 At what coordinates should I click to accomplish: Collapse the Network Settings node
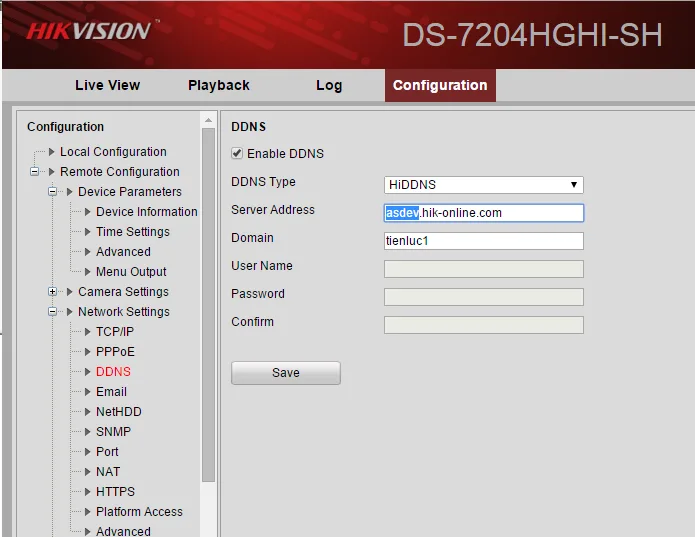(52, 311)
